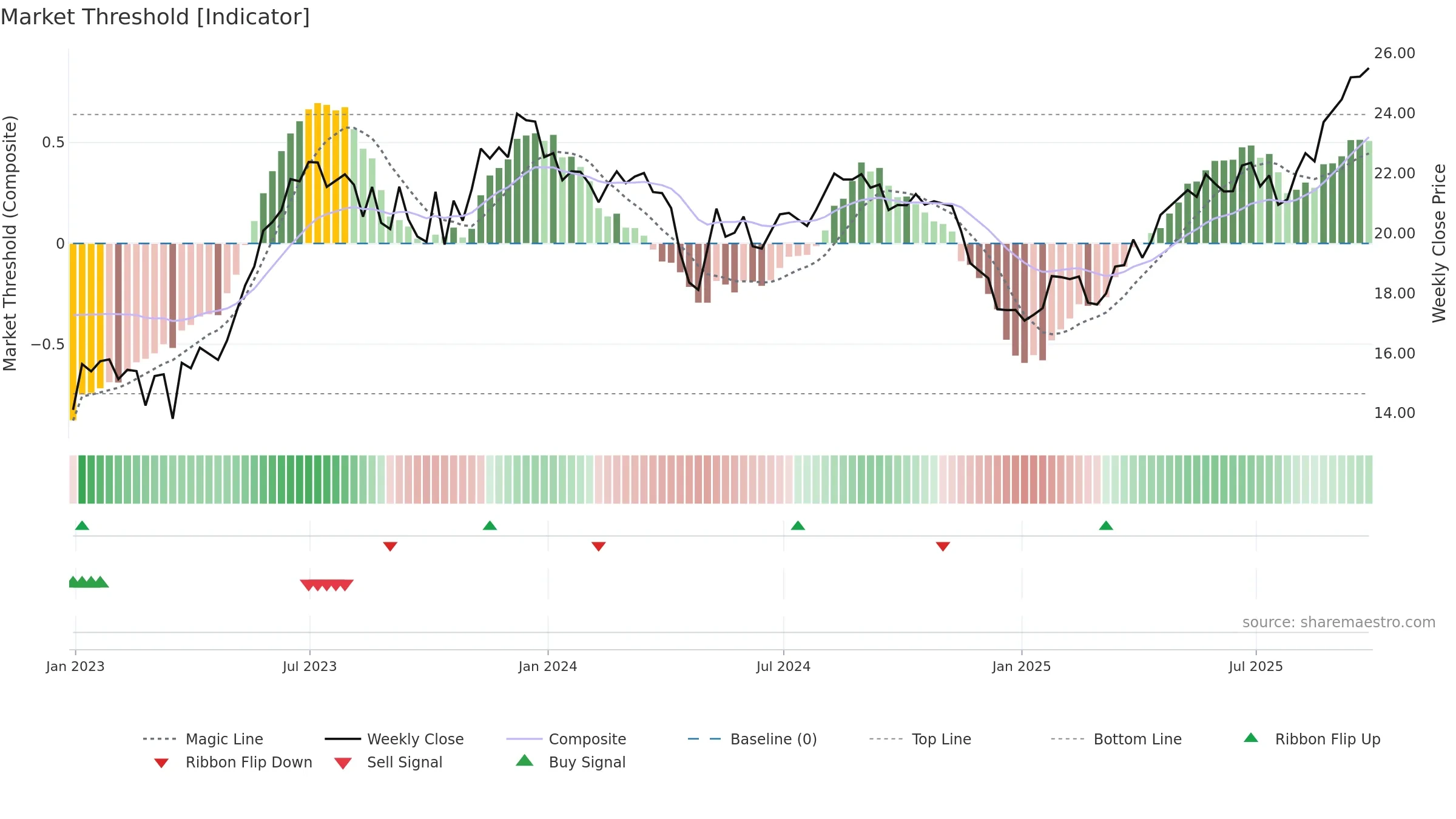Toggle the Top Line legend entry
The height and width of the screenshot is (819, 1456).
pos(920,739)
